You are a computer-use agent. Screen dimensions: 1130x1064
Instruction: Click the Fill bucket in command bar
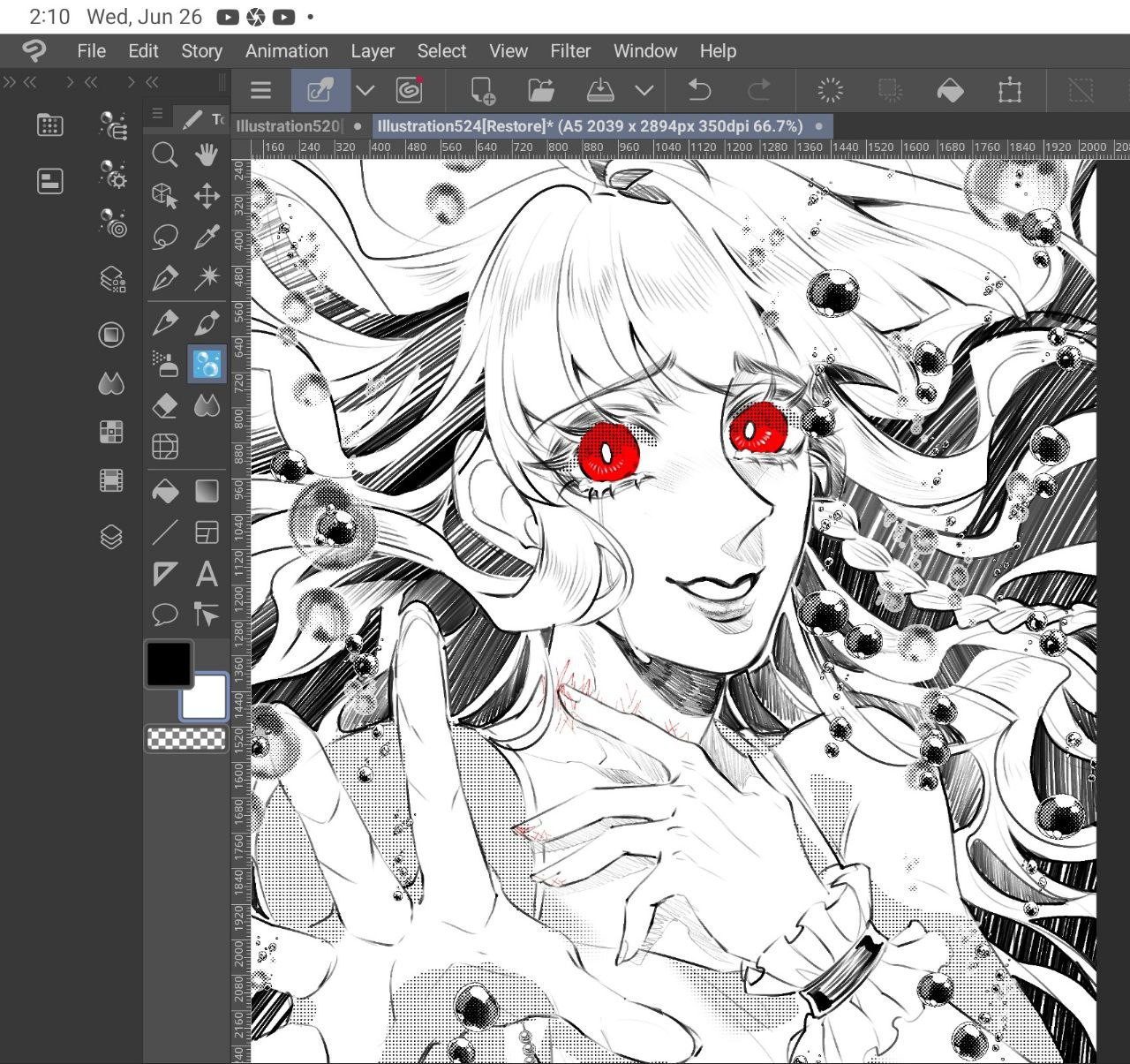coord(950,90)
